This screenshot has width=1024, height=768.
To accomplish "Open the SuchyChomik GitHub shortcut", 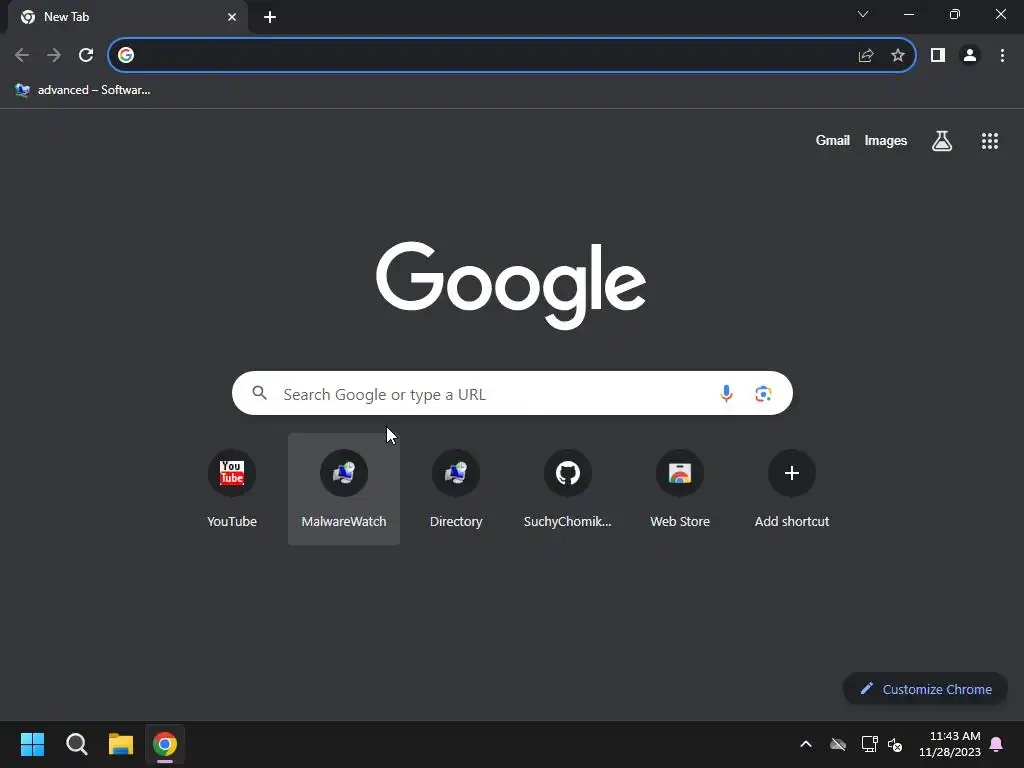I will pos(568,488).
